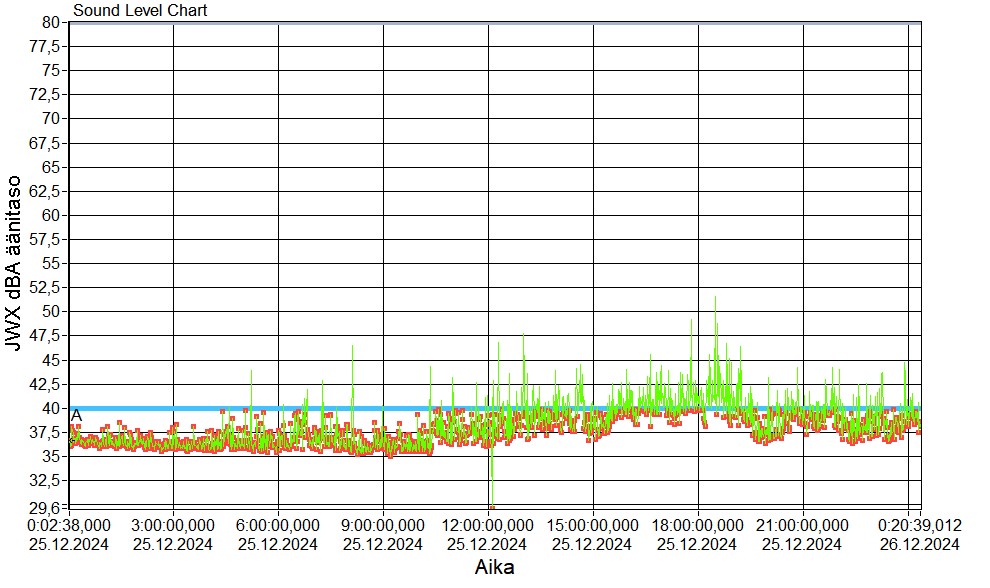
Task: Click the 52,5 vertical axis tick label
Action: (x=49, y=287)
